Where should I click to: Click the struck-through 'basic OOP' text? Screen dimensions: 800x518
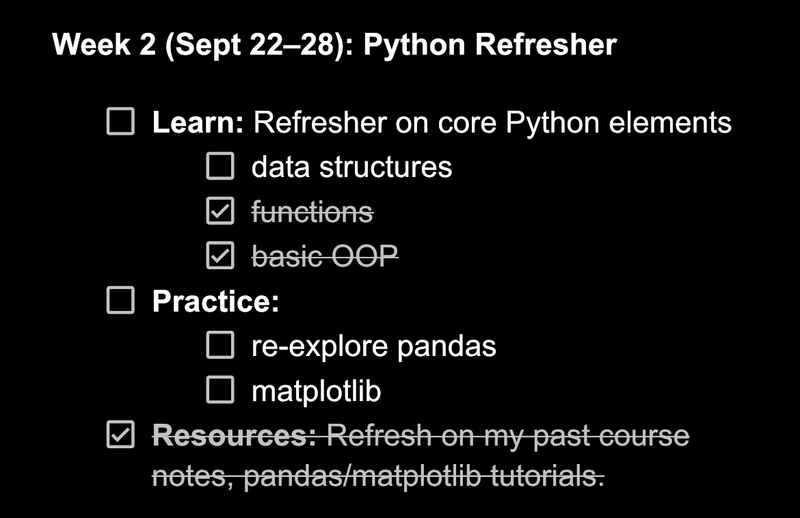(x=325, y=256)
